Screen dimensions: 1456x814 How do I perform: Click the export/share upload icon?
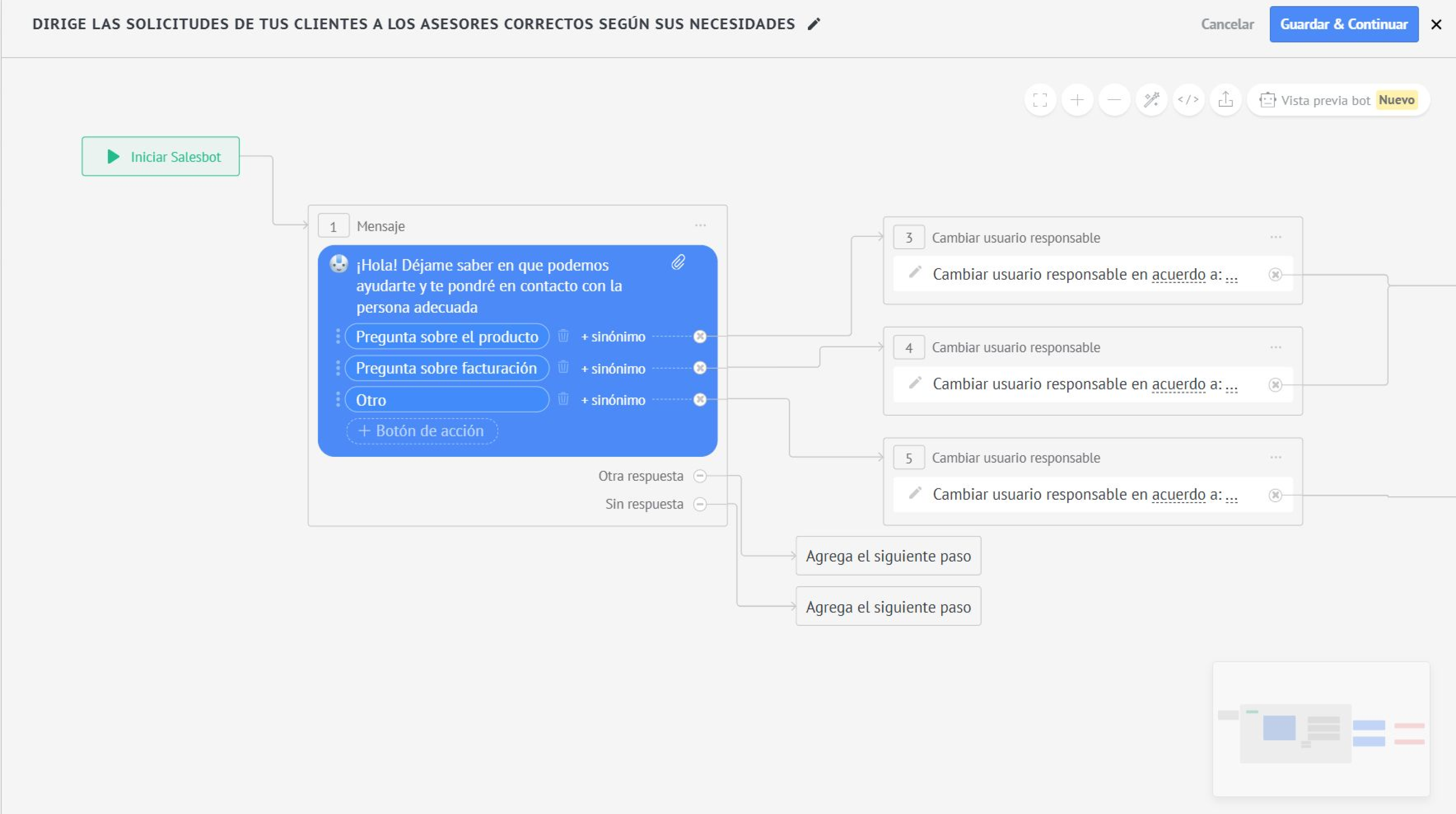(1225, 100)
